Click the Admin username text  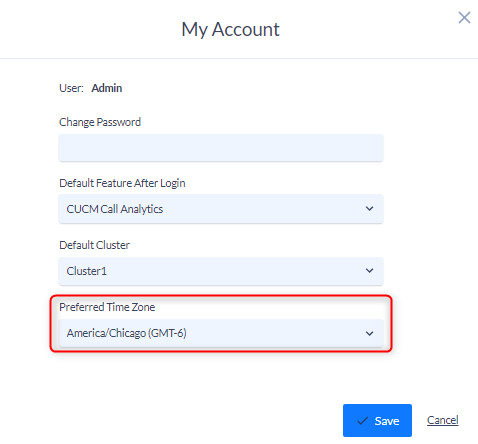pyautogui.click(x=107, y=88)
